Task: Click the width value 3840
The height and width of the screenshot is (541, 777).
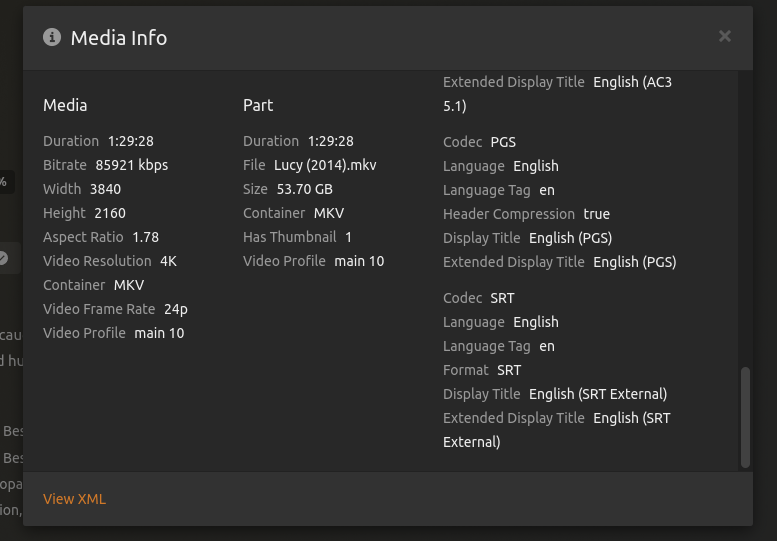Action: point(105,189)
